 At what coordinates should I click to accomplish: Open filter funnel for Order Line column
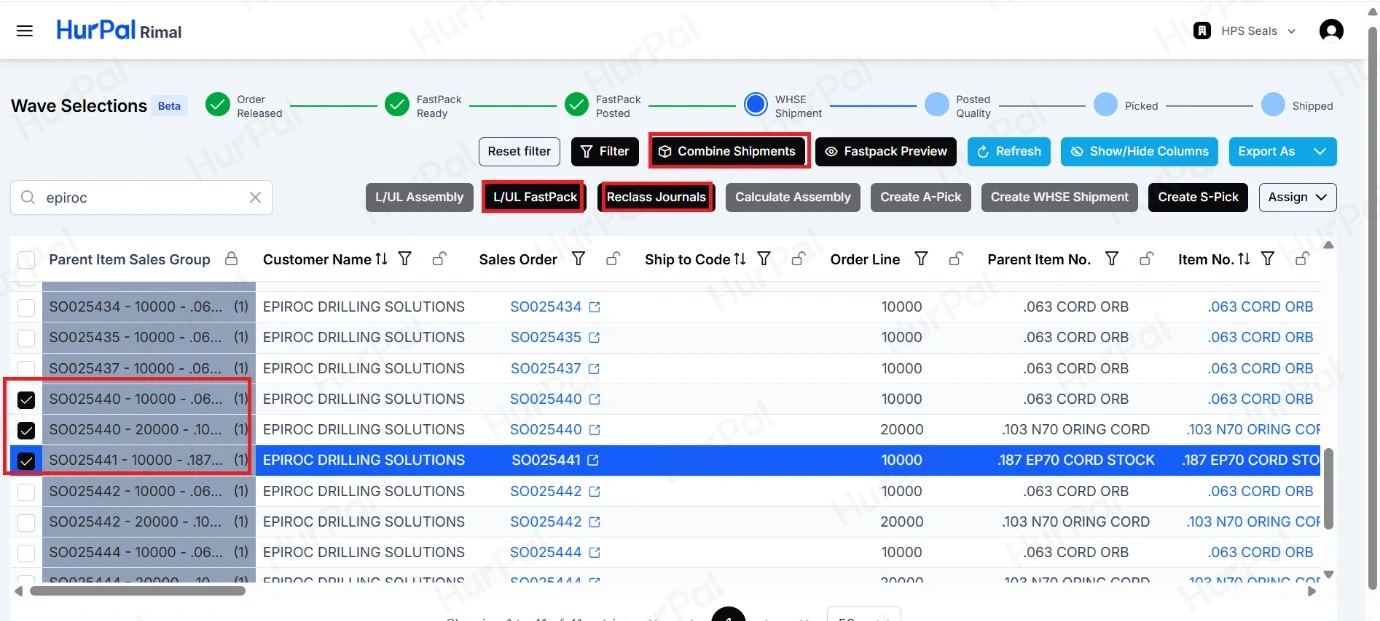pyautogui.click(x=921, y=259)
